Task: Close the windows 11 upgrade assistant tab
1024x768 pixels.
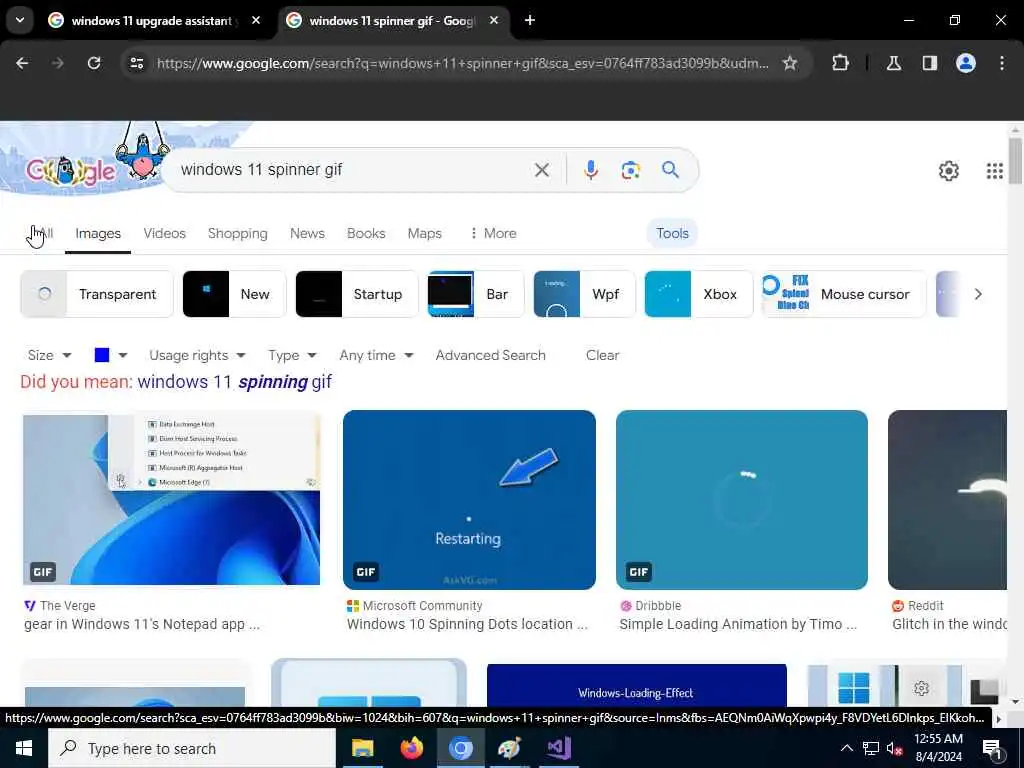Action: [256, 21]
